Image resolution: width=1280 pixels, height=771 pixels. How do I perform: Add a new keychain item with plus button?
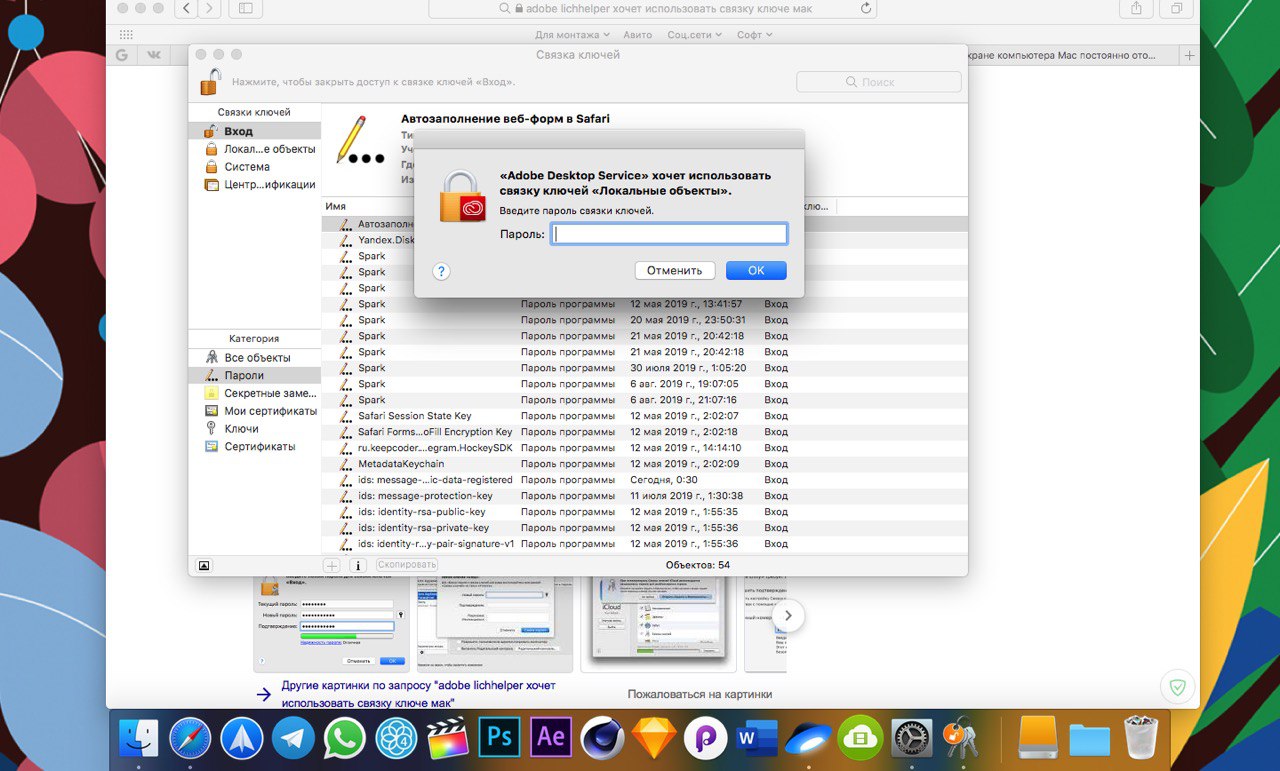332,565
